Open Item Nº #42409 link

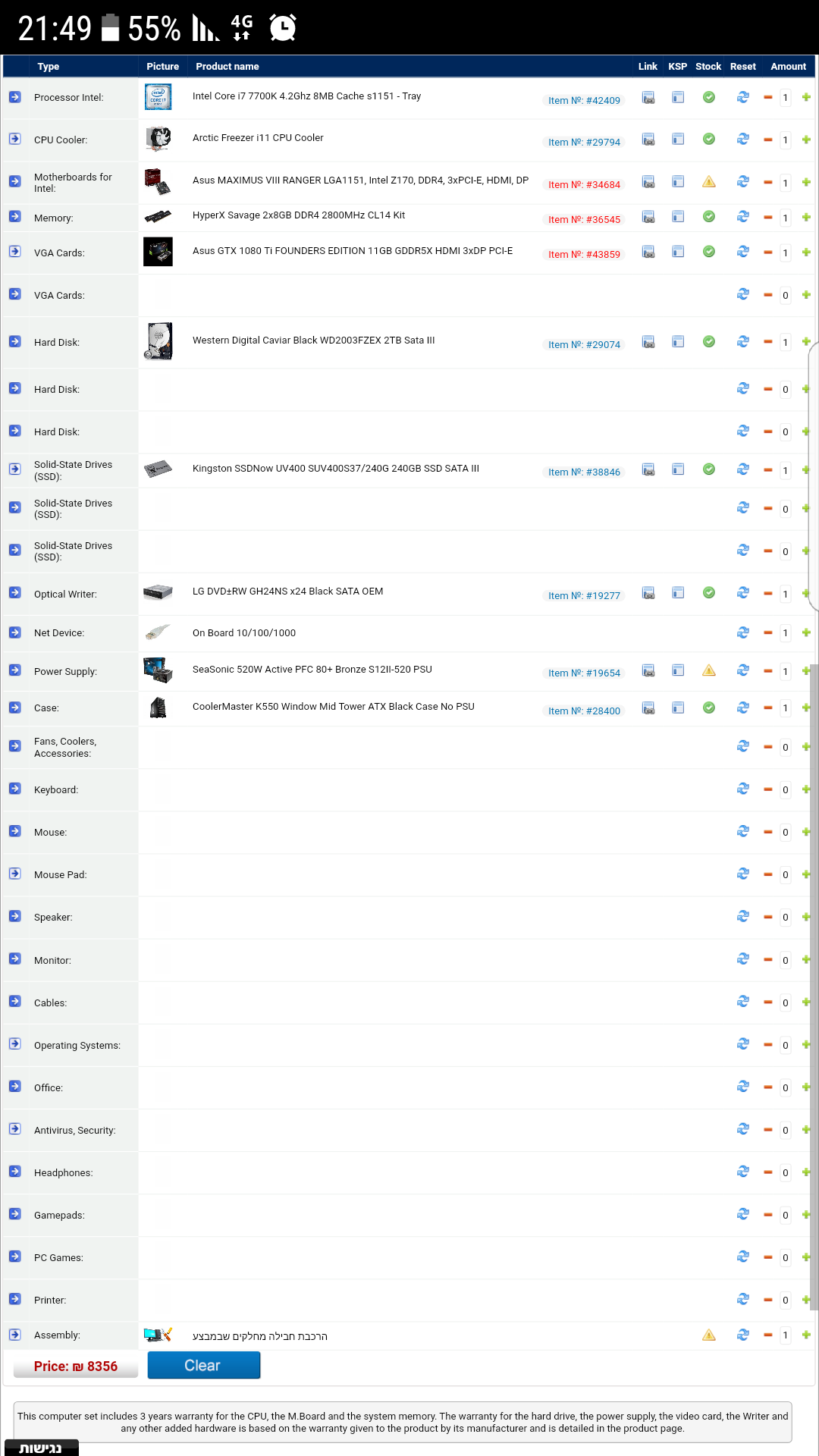(x=584, y=100)
